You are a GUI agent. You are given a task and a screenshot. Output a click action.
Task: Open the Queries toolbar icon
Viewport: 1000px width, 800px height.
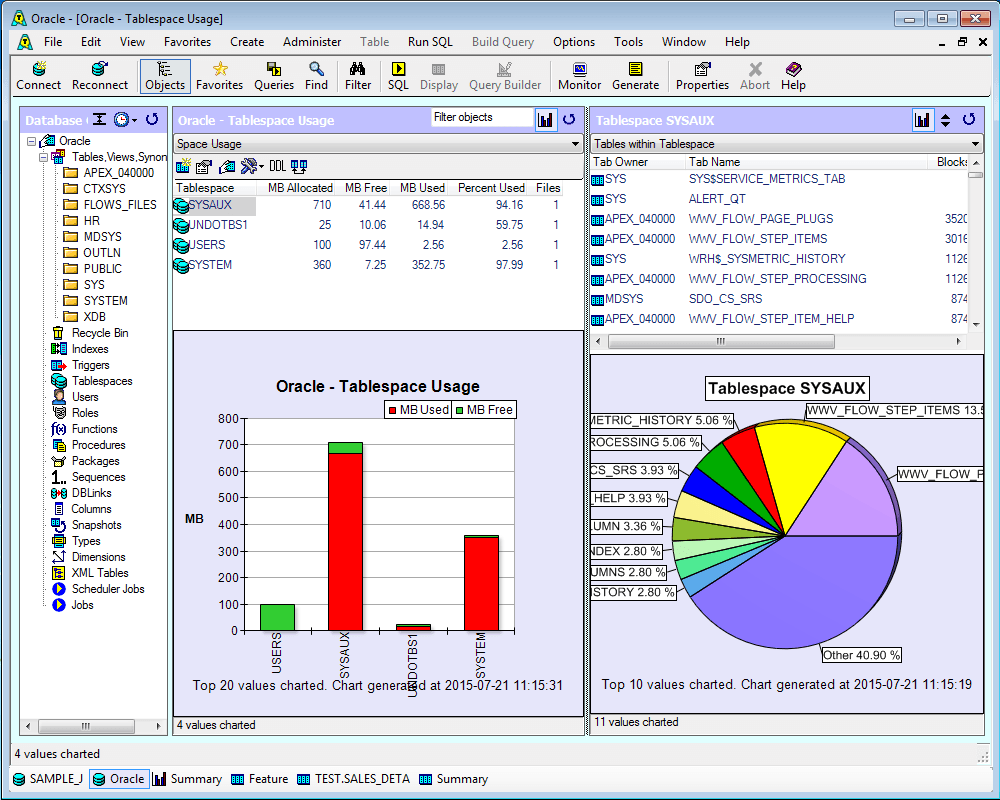pos(274,76)
